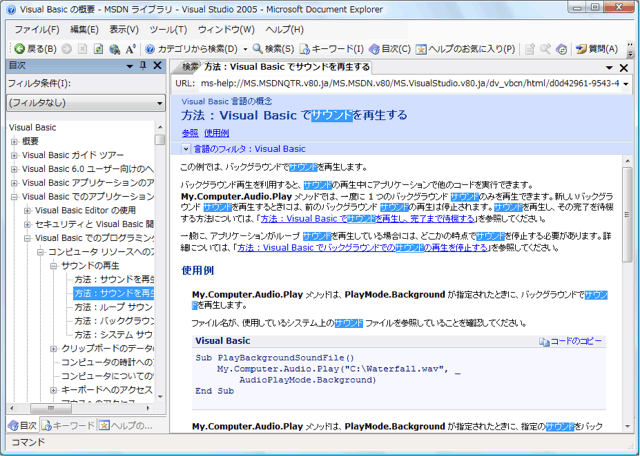640x456 pixels.
Task: Open the ヘルプ(H) menu
Action: [284, 29]
